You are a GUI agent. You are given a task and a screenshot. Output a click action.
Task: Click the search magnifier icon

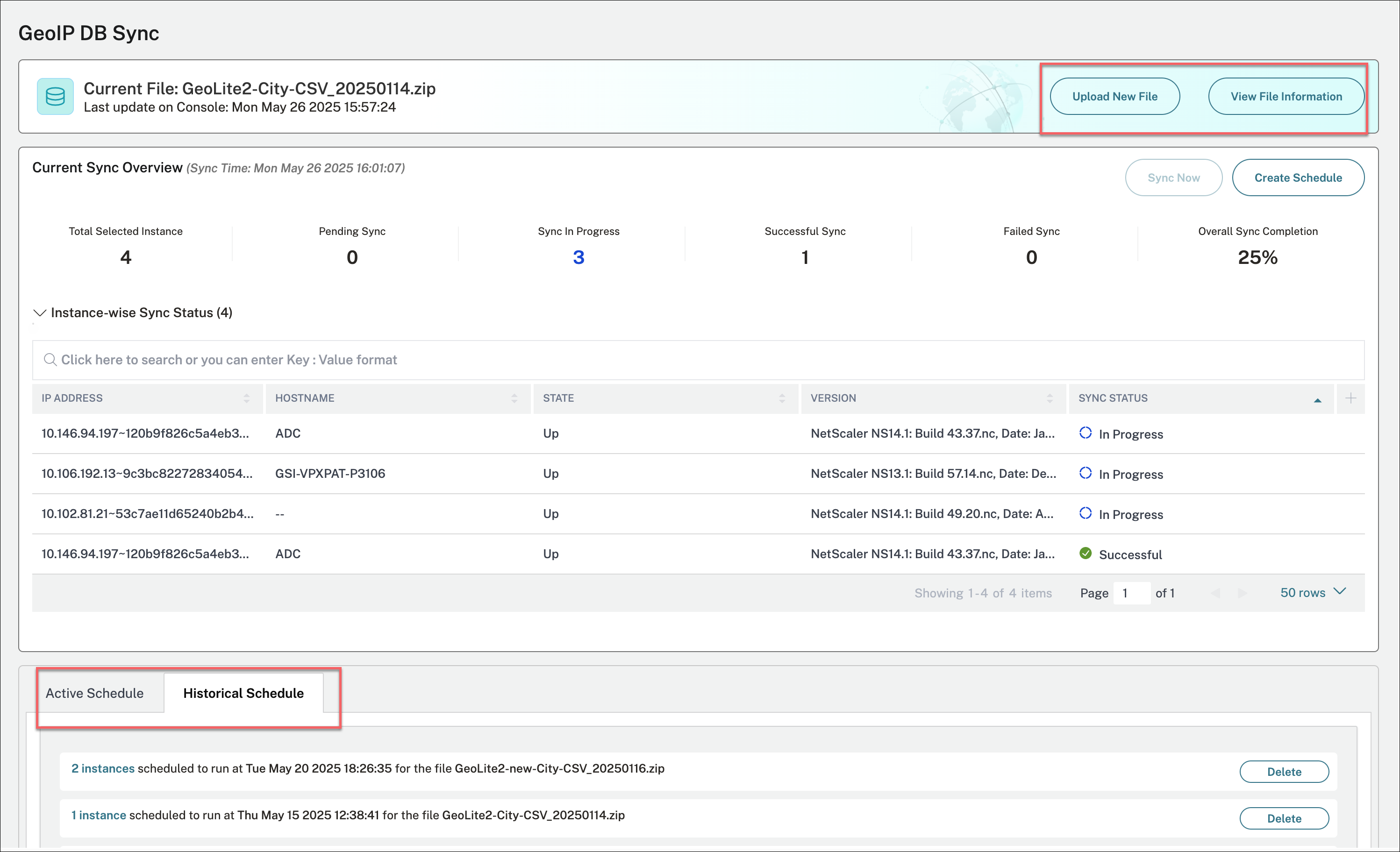click(50, 360)
